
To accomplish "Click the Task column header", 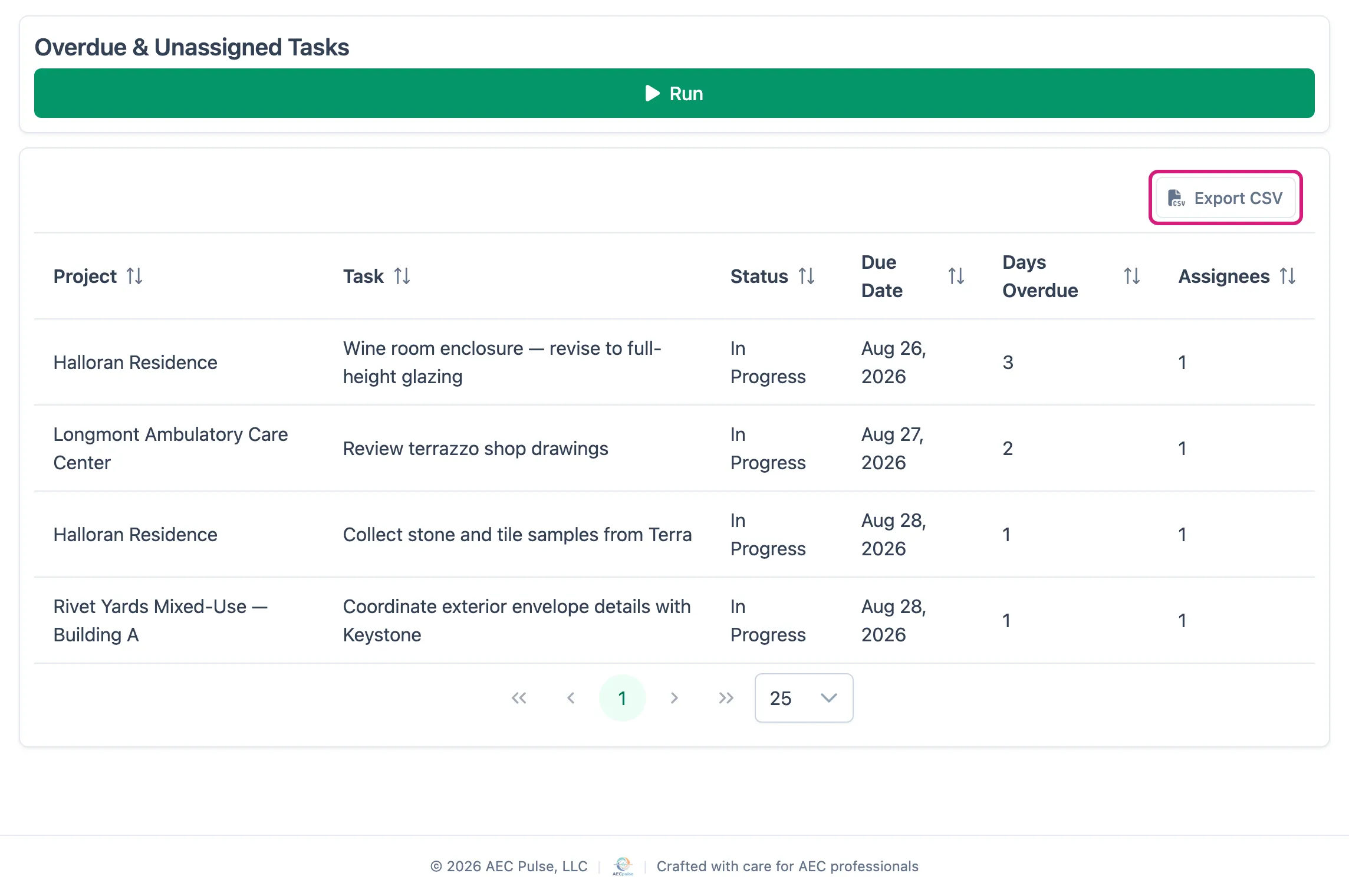I will pos(518,276).
